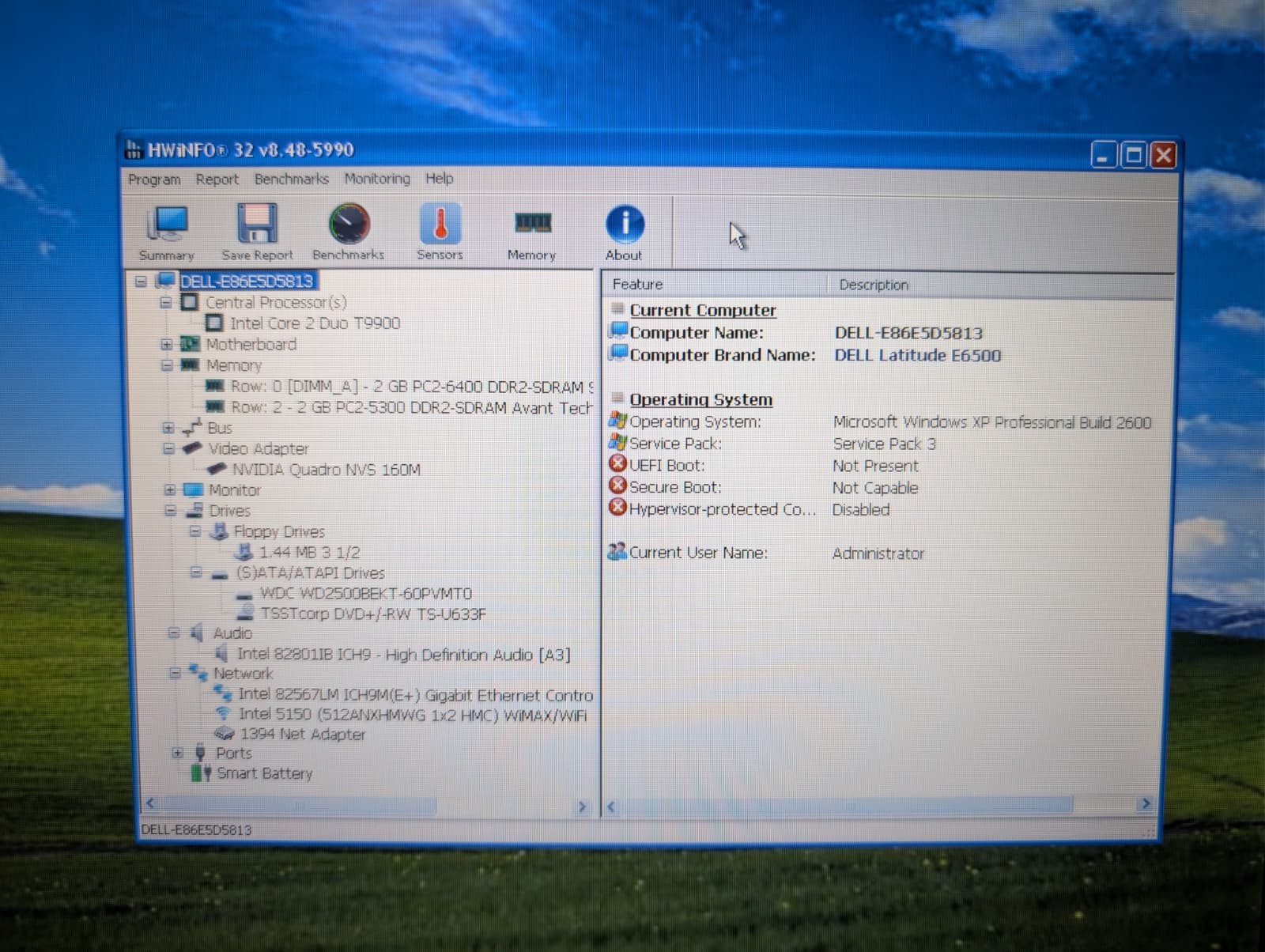
Task: Collapse the Floppy Drives node
Action: point(195,531)
